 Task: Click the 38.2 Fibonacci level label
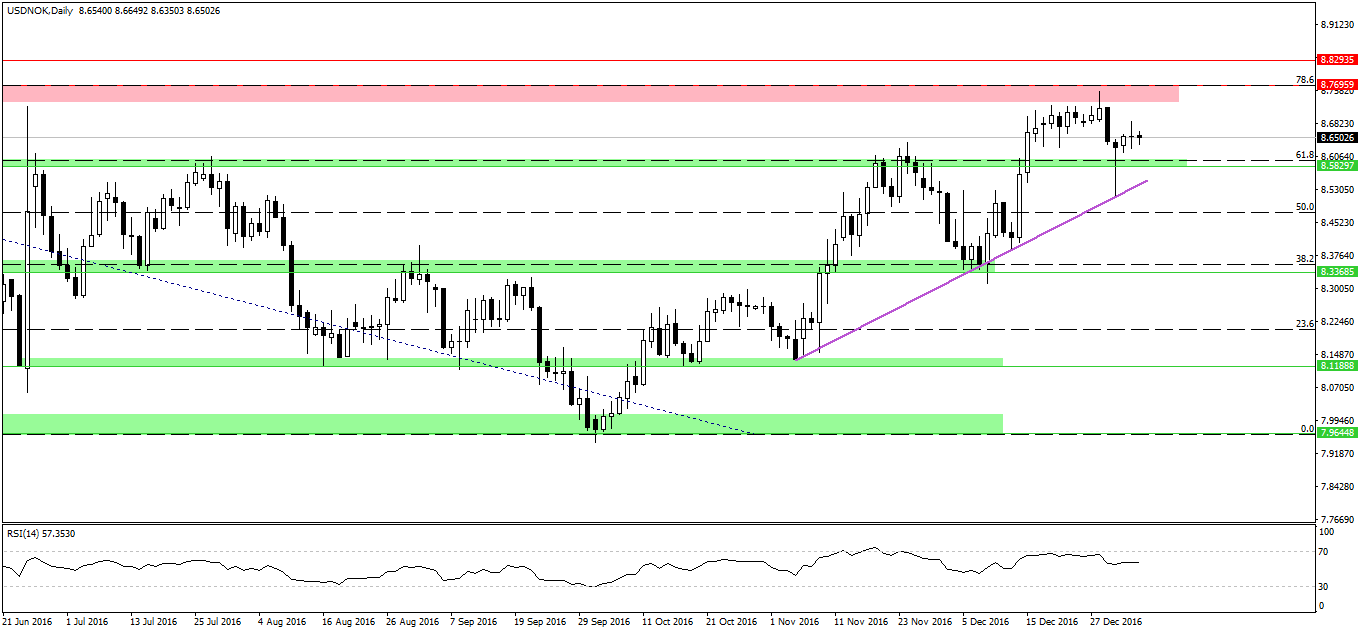click(x=1303, y=258)
